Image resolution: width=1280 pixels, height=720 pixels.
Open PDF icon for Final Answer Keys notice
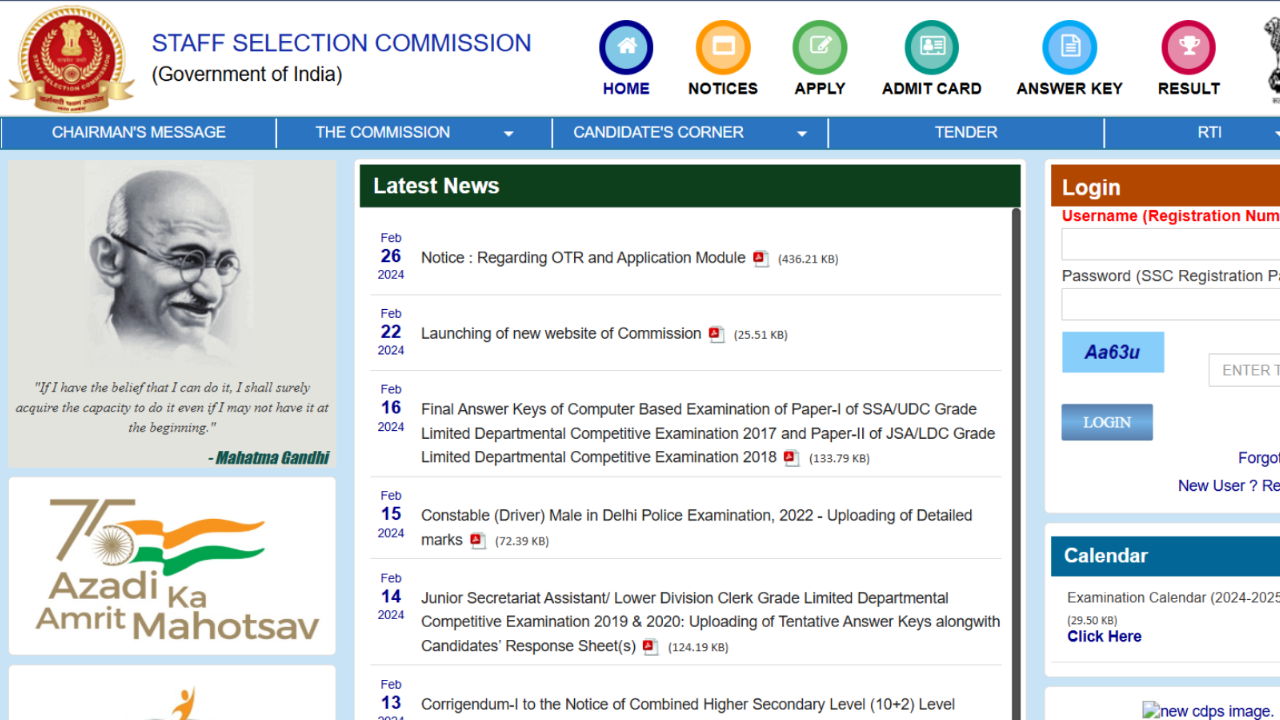(x=791, y=458)
